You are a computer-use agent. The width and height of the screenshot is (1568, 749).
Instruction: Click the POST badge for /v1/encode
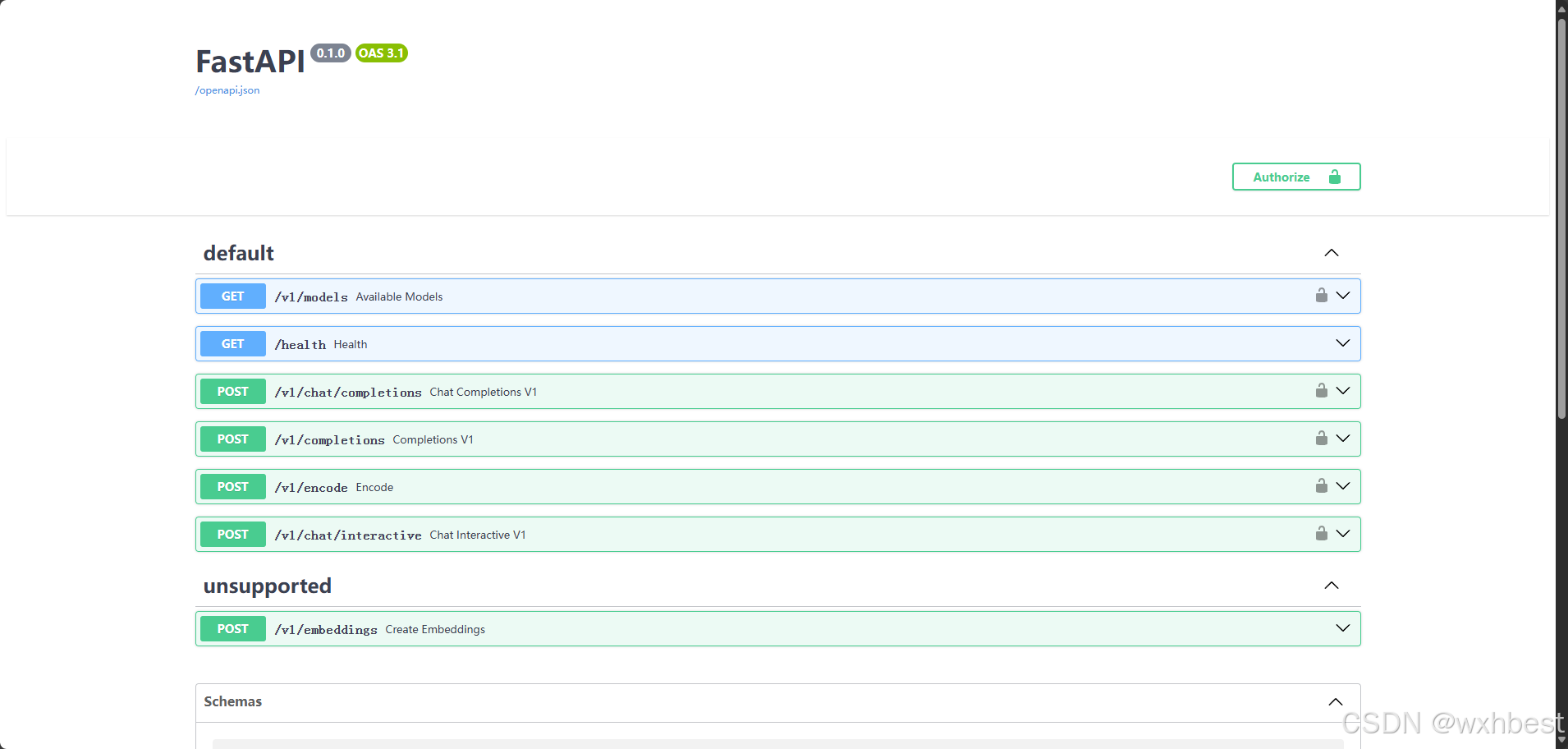pyautogui.click(x=233, y=487)
